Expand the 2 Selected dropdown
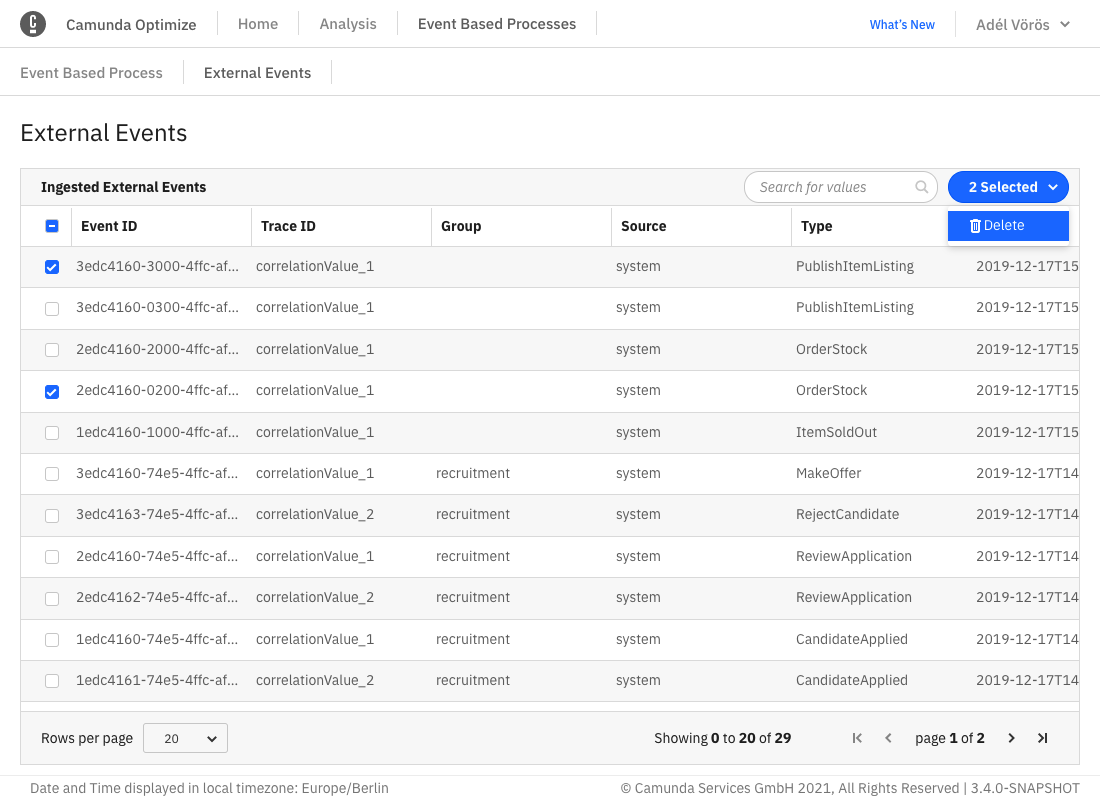Viewport: 1100px width, 800px height. click(1008, 187)
